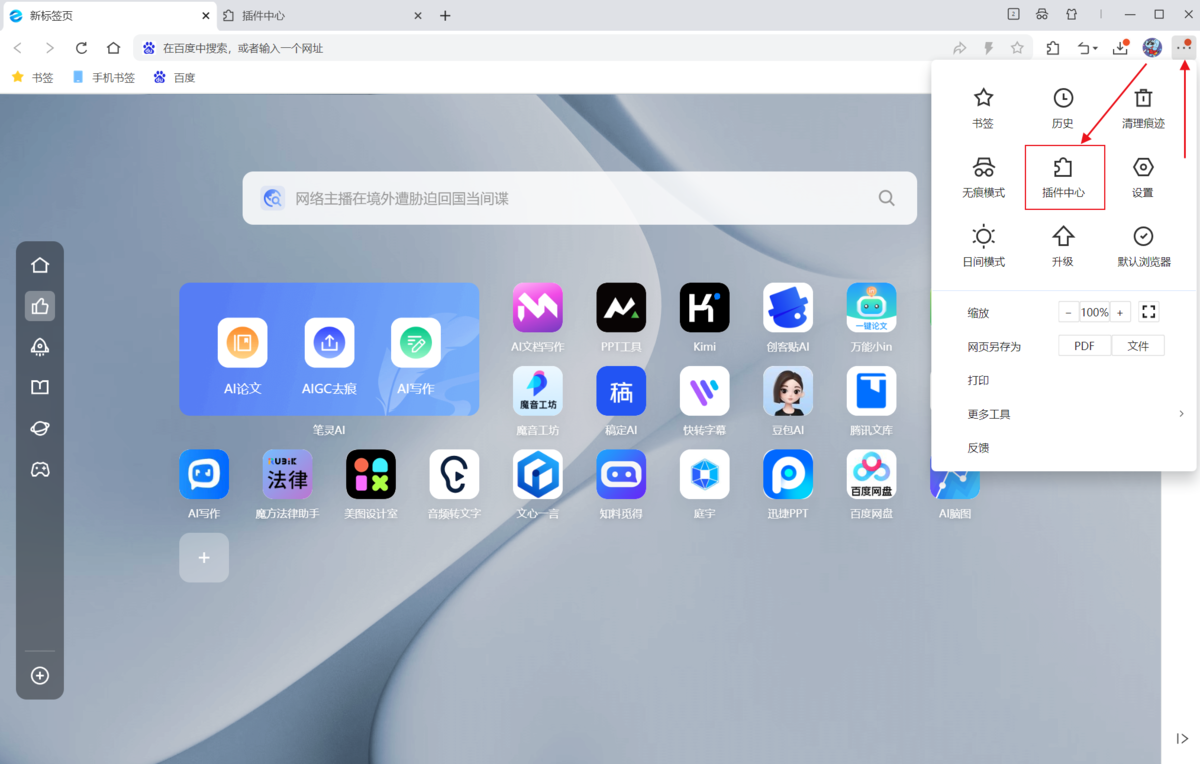Open the gamepad icon in the left sidebar
Viewport: 1200px width, 764px height.
tap(39, 469)
